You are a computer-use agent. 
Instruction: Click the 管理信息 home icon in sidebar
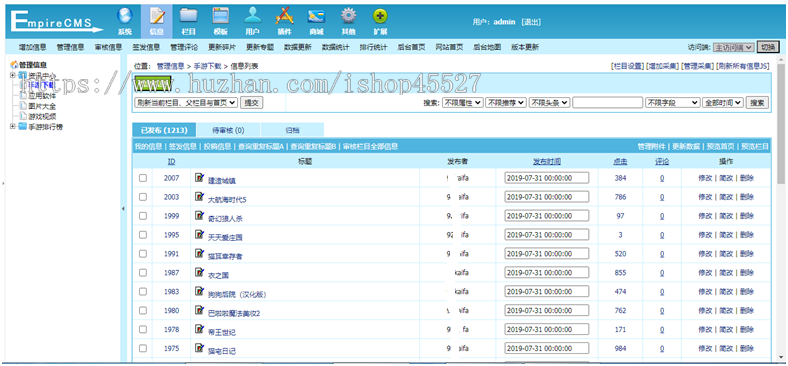14,65
